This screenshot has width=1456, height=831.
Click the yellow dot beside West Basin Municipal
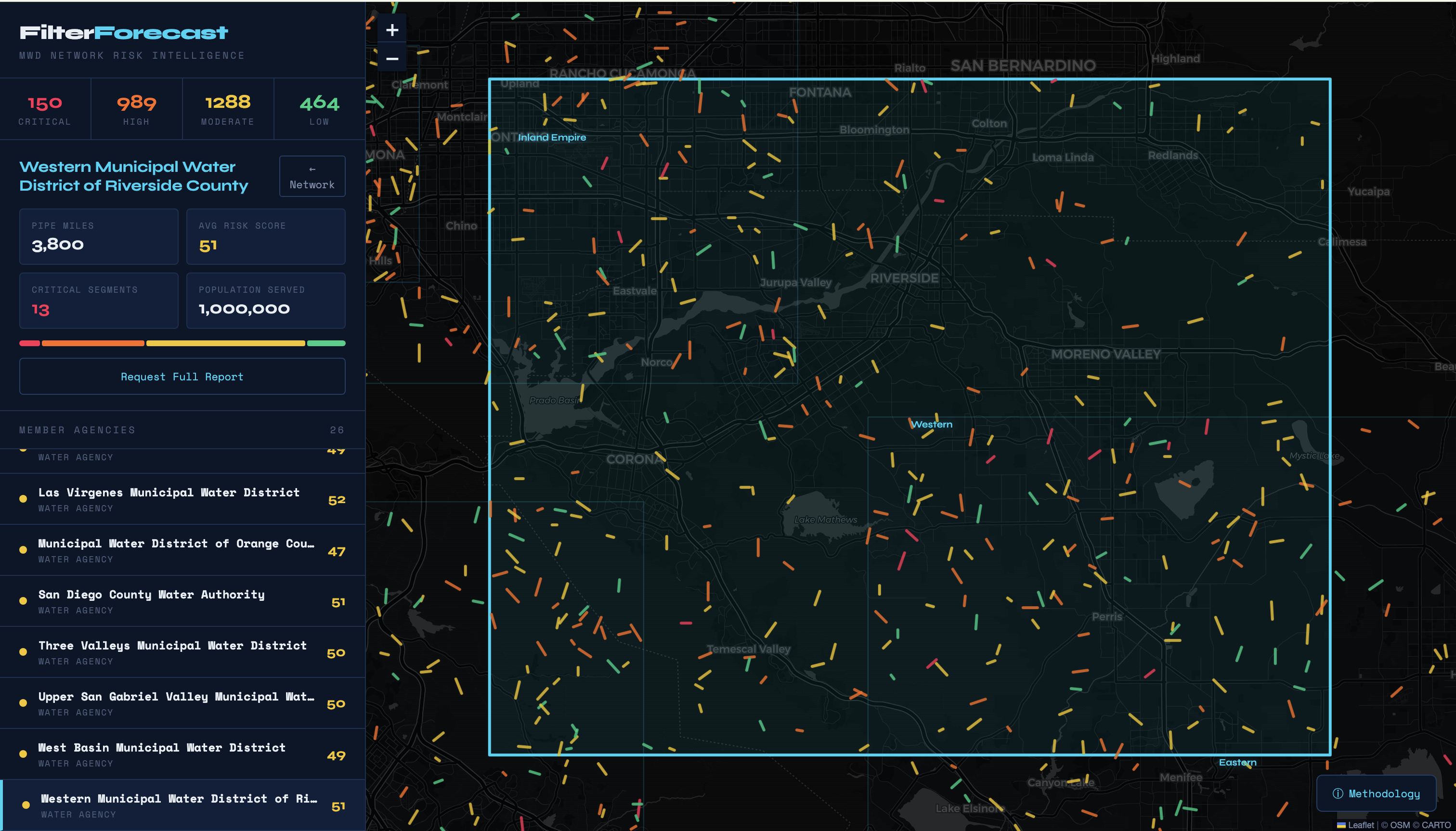[x=23, y=754]
